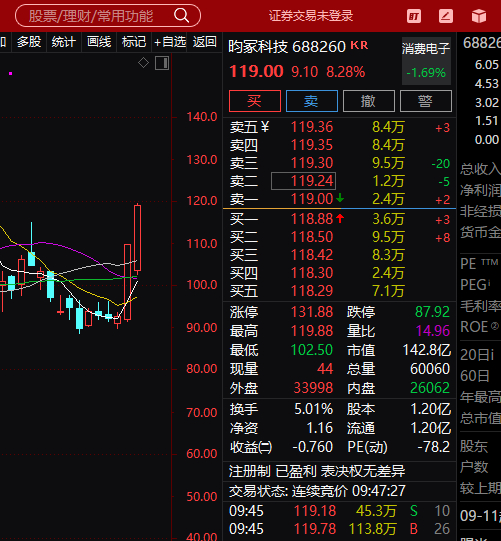501x541 pixels.
Task: Select the 买三 price 118.42
Action: tap(312, 255)
